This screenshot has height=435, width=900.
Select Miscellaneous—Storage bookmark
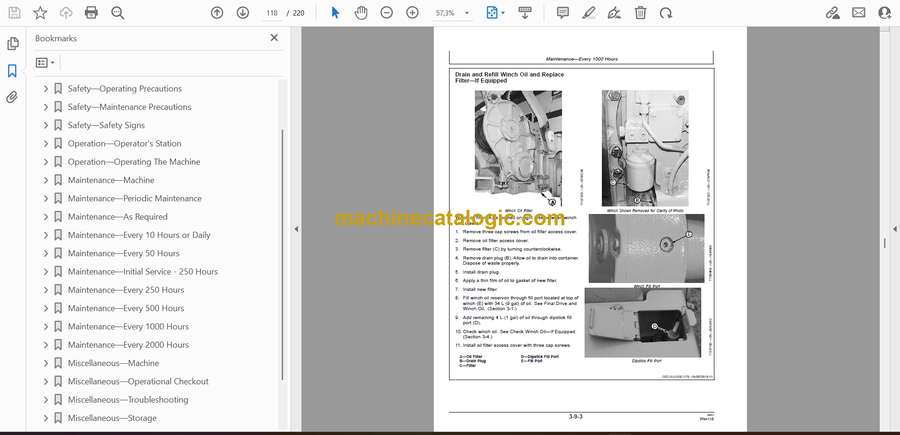click(112, 418)
